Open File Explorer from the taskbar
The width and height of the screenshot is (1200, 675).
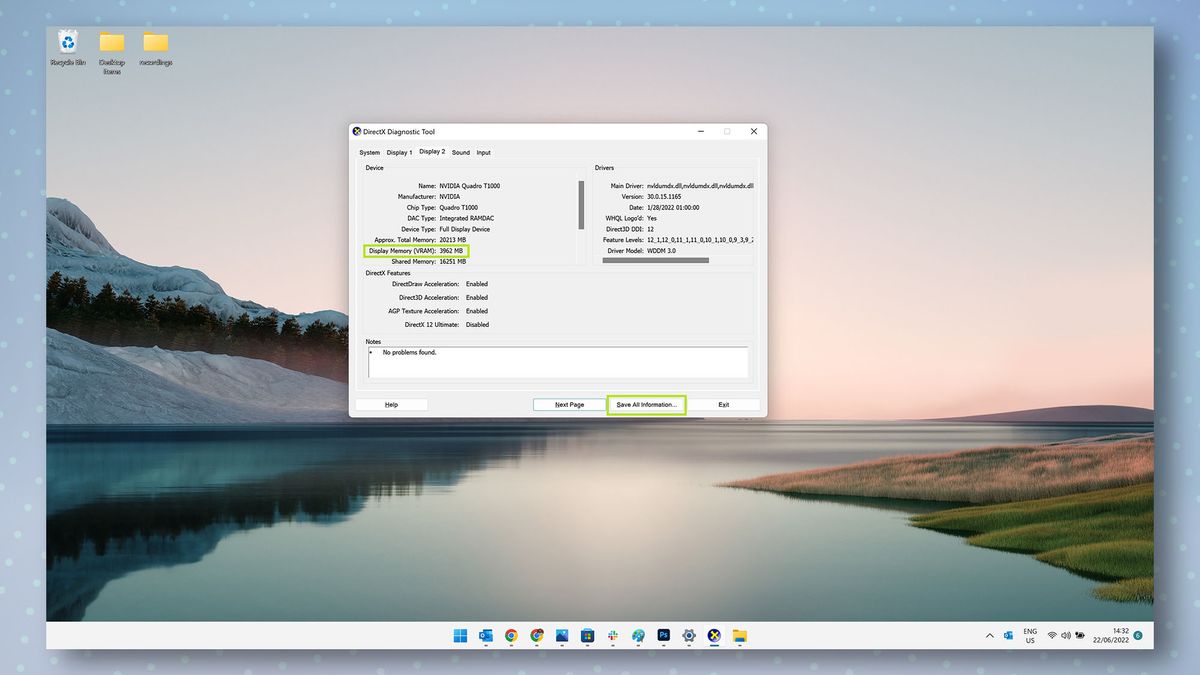pyautogui.click(x=738, y=636)
